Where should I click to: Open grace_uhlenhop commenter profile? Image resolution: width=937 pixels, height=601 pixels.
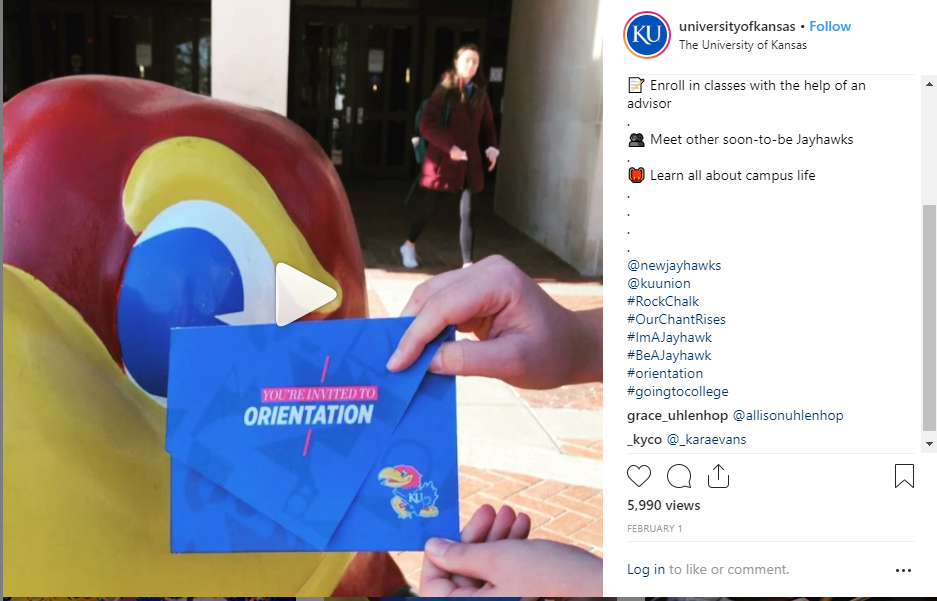coord(677,415)
